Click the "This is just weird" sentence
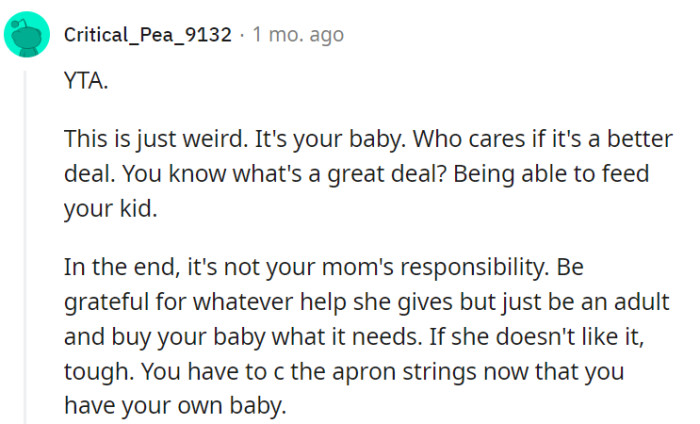 (168, 138)
